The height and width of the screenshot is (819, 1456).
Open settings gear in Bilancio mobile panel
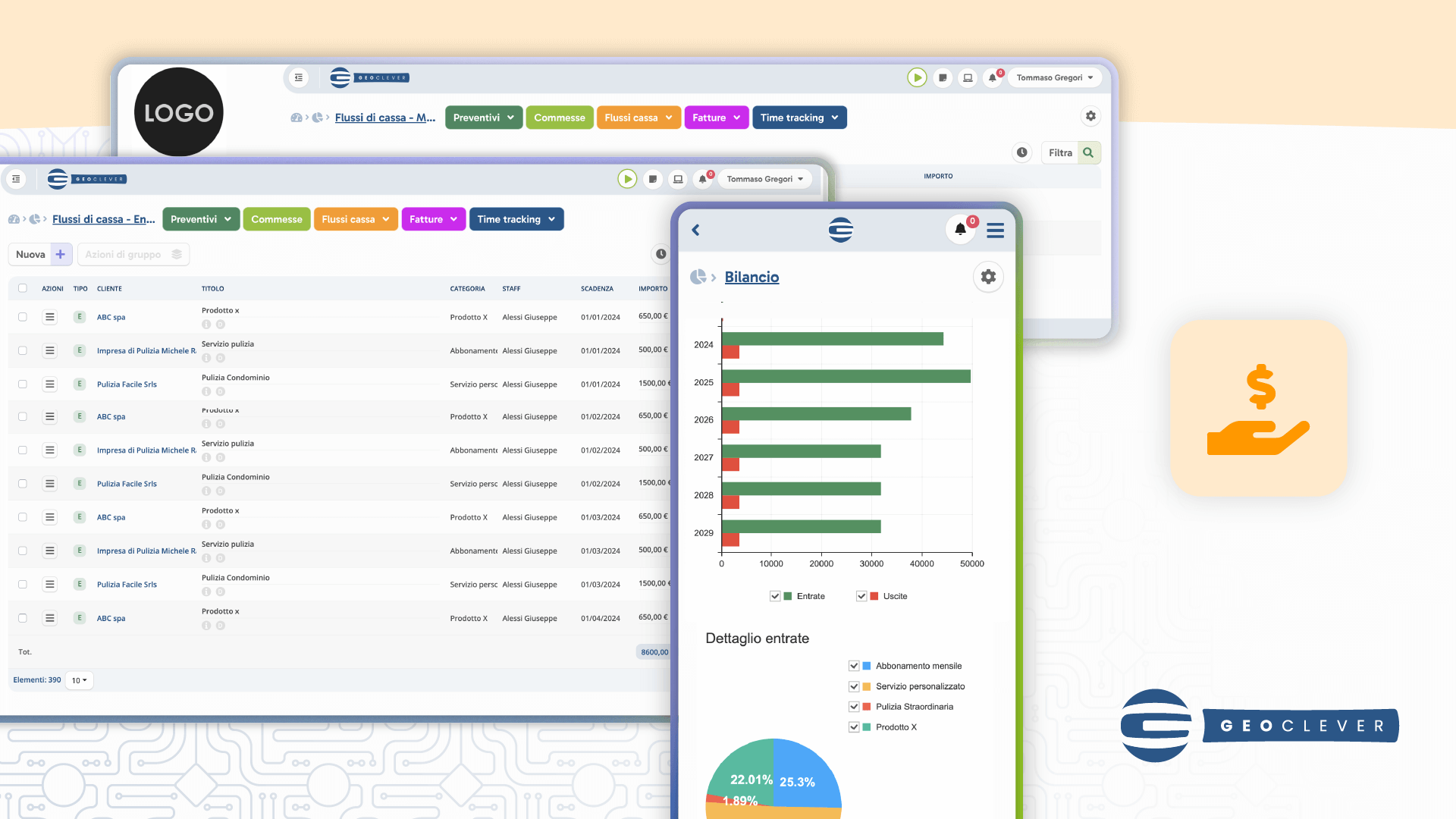[x=988, y=277]
